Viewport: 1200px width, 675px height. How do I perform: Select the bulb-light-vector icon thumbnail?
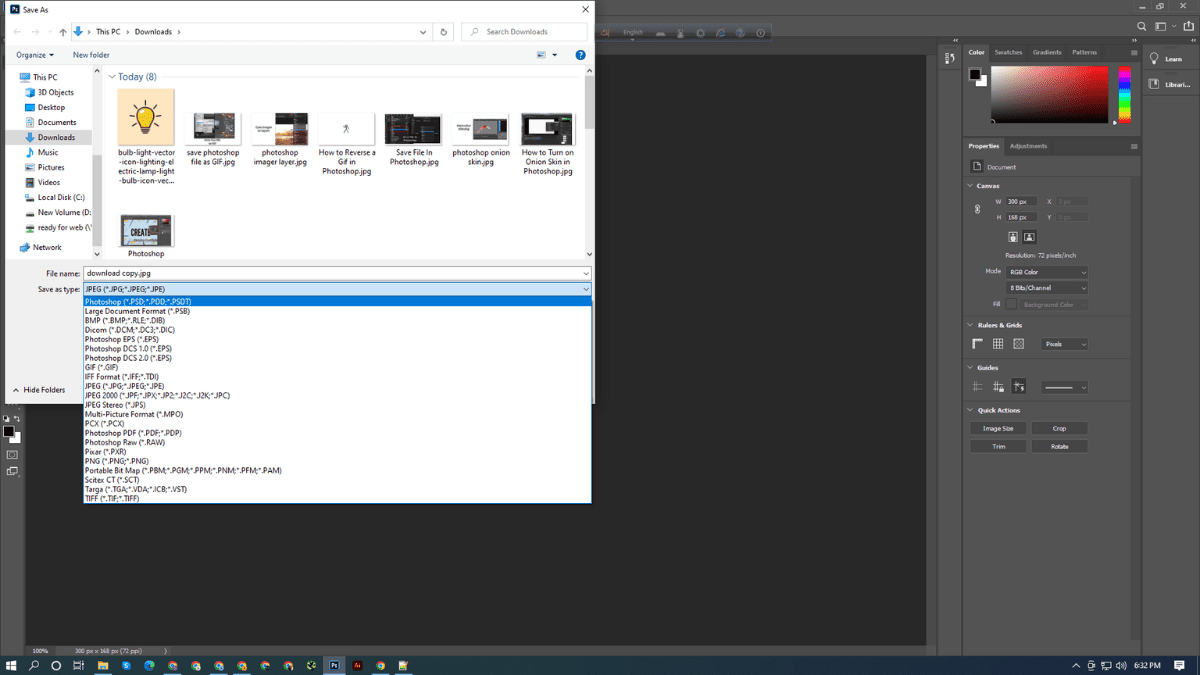pos(146,118)
